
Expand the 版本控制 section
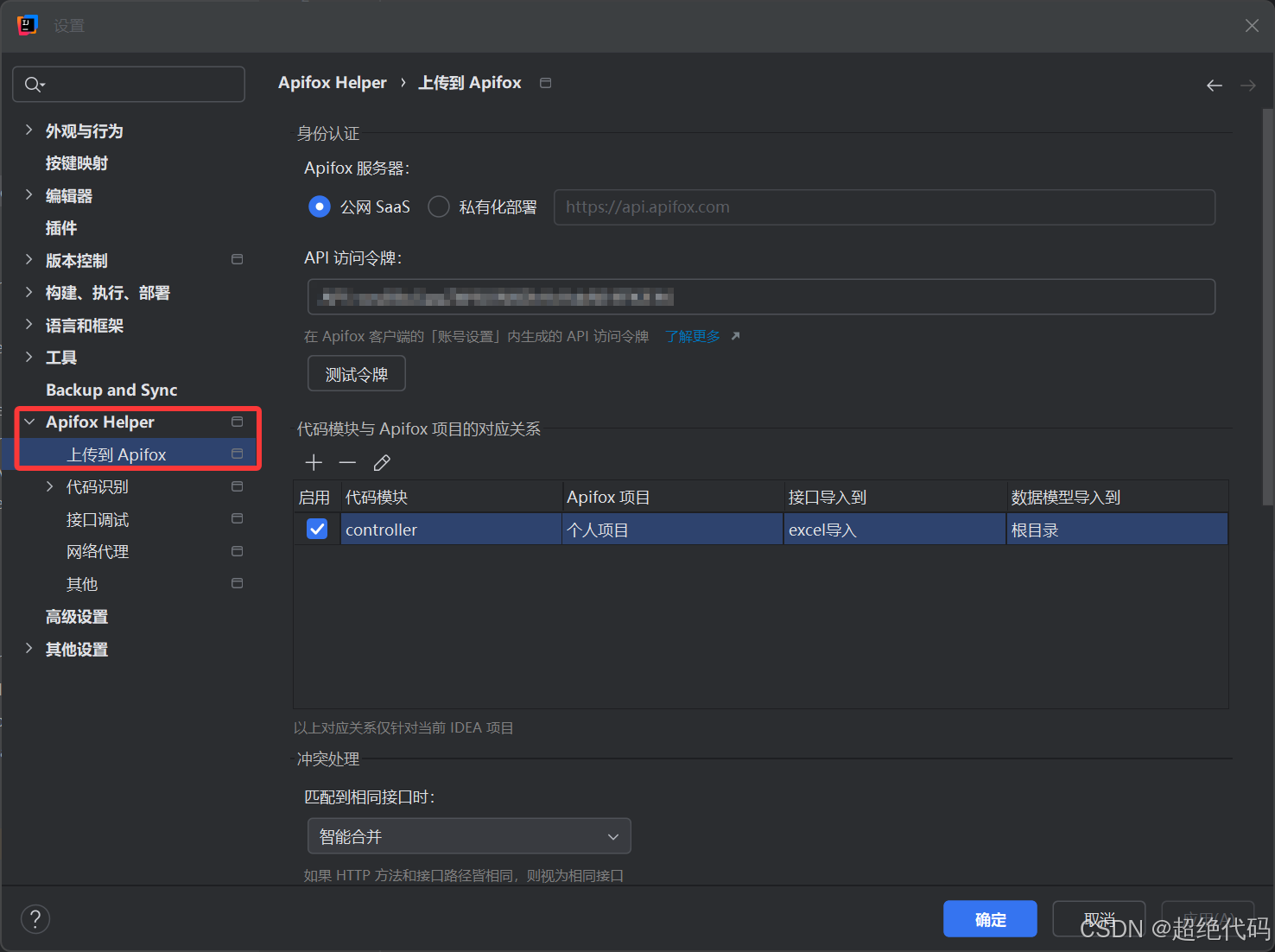tap(29, 260)
